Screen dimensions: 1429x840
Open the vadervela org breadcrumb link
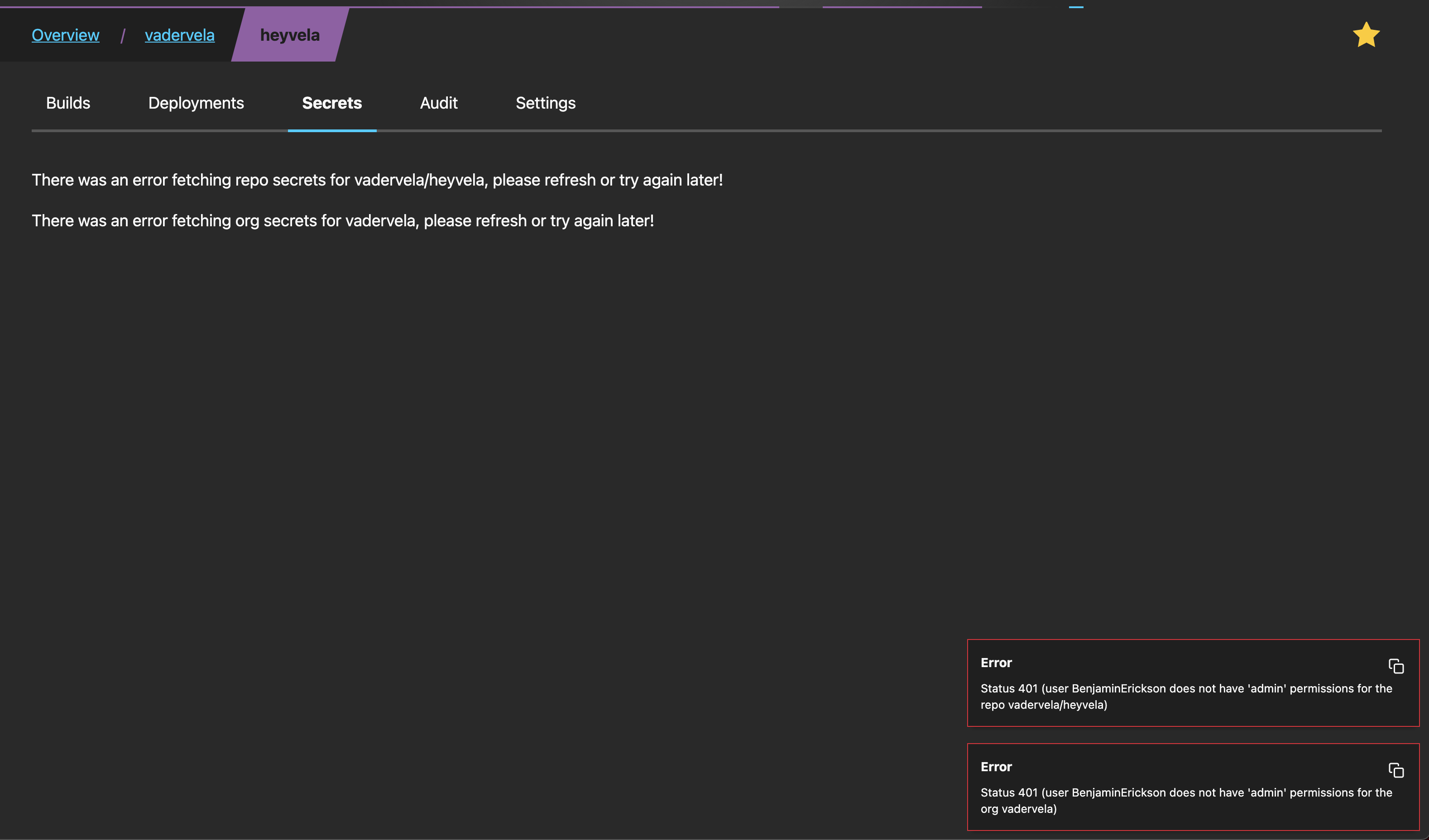(179, 35)
